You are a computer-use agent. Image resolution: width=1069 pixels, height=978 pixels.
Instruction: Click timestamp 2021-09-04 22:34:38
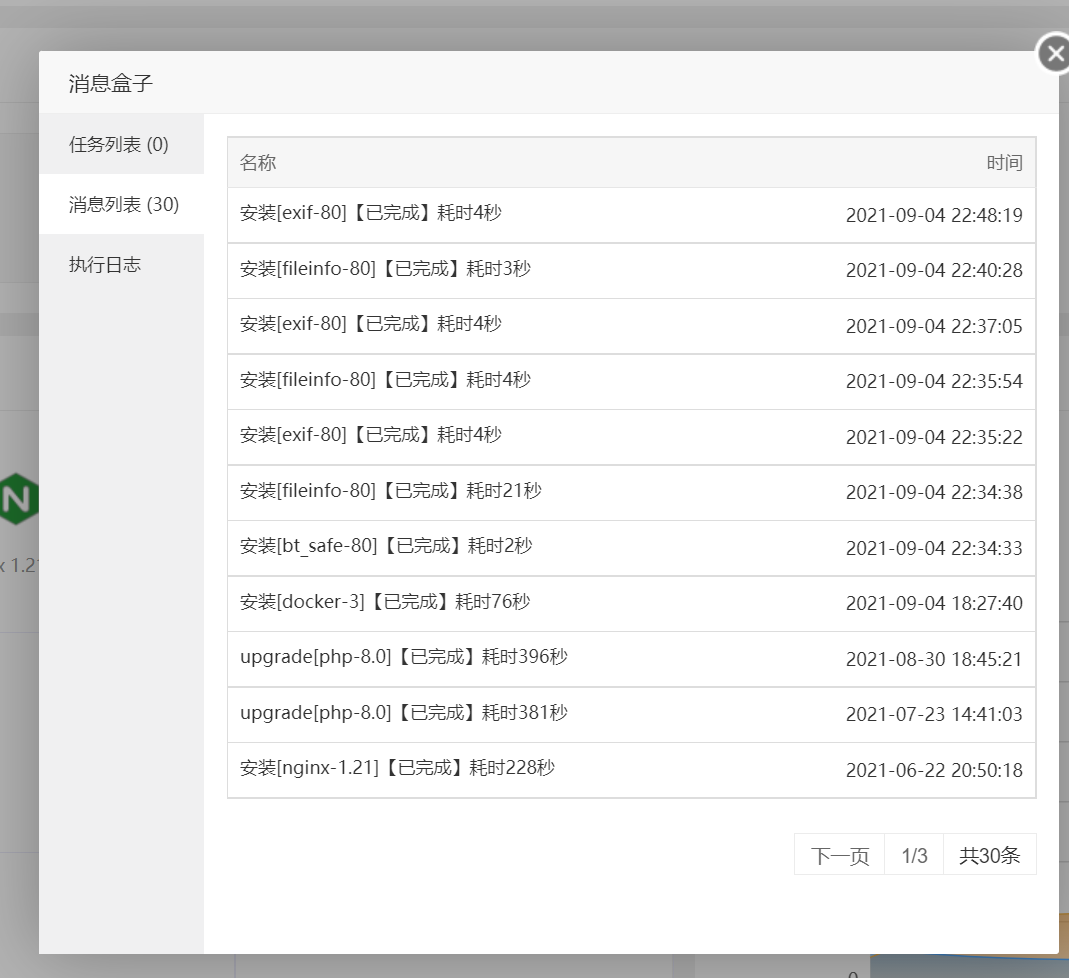(934, 493)
